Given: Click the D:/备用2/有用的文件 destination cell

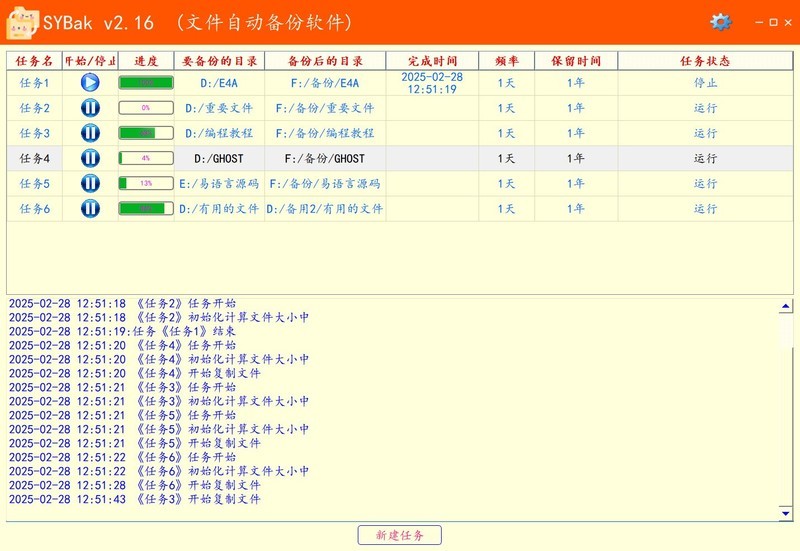Looking at the screenshot, I should coord(325,208).
